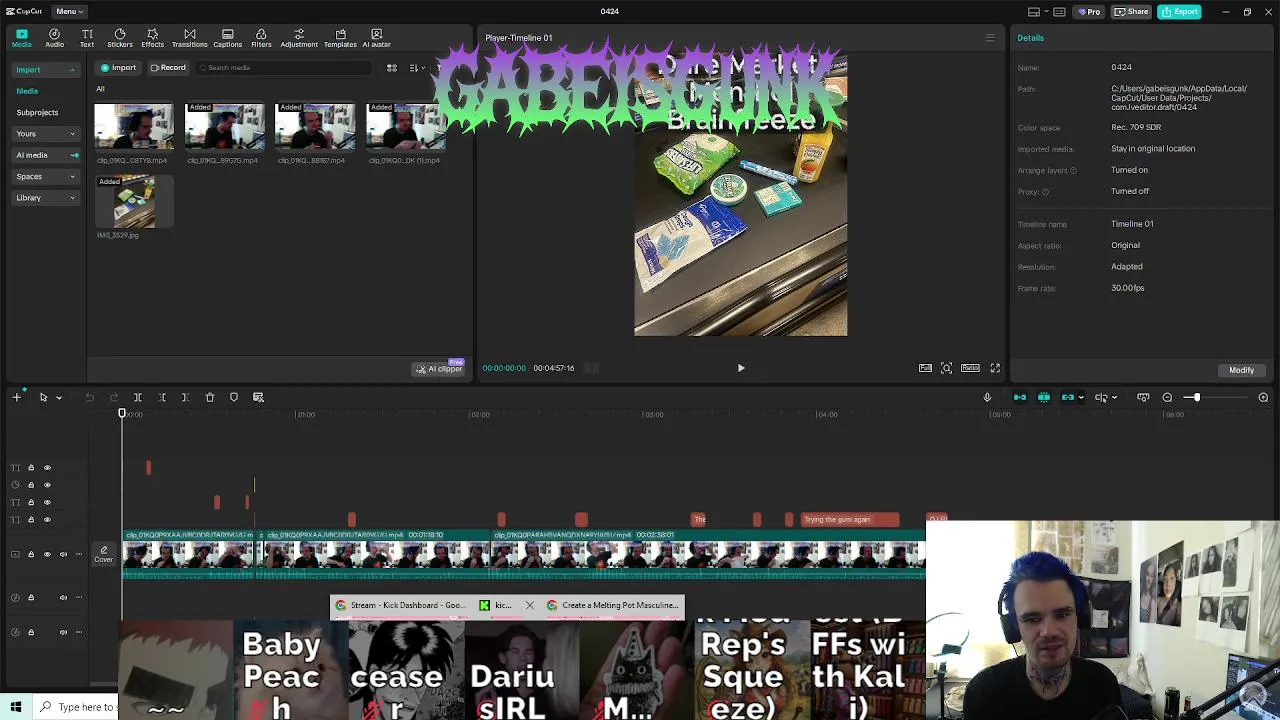
Task: Select Subprojects in the sidebar
Action: (37, 112)
